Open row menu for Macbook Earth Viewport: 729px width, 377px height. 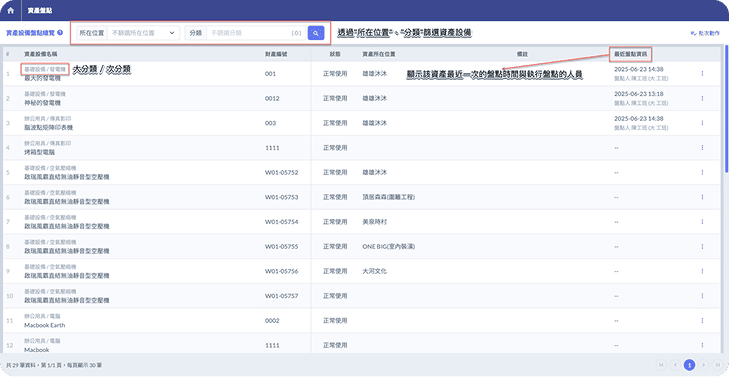tap(702, 321)
